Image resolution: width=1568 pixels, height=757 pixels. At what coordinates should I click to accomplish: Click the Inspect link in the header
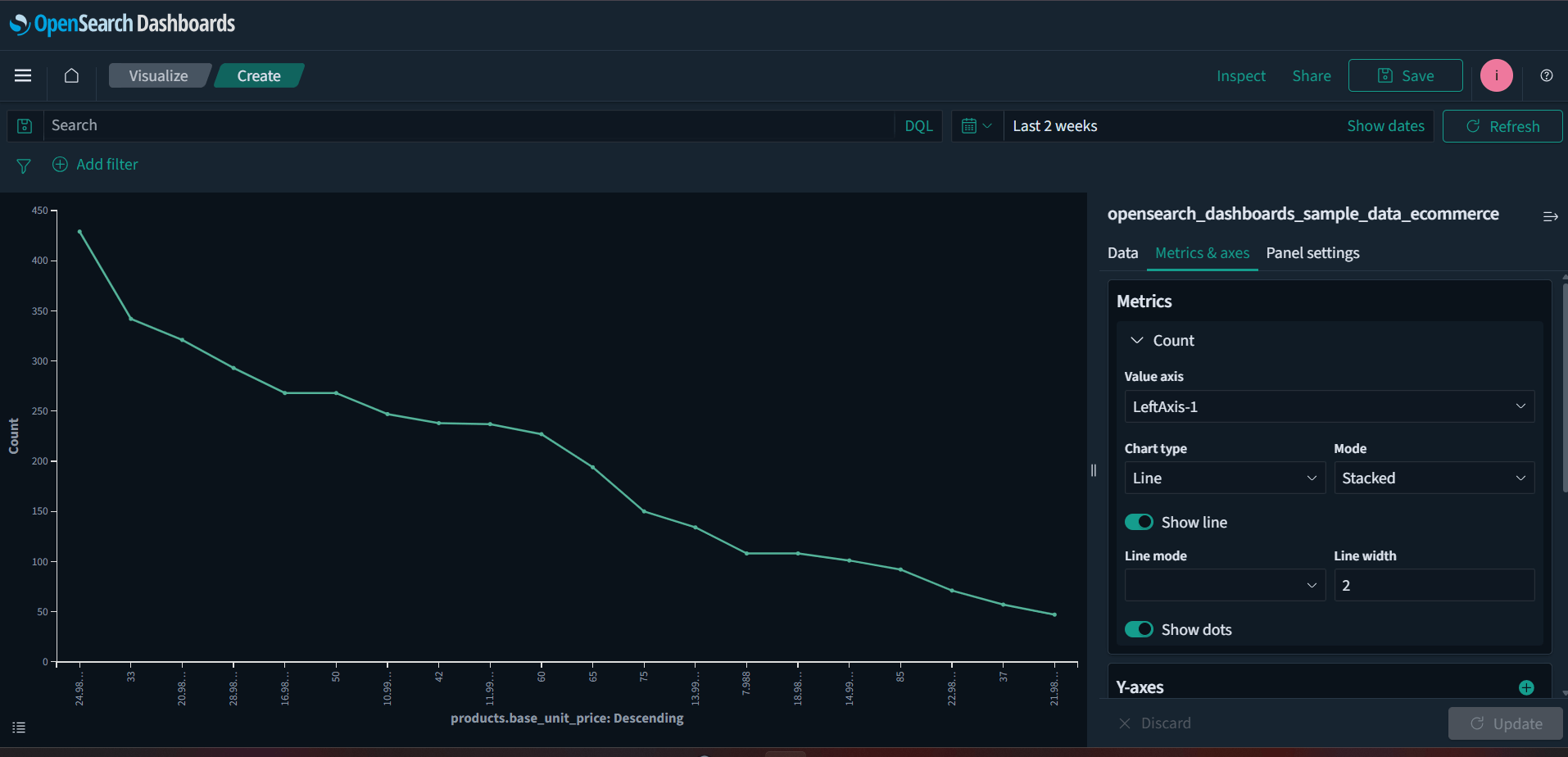(1240, 75)
